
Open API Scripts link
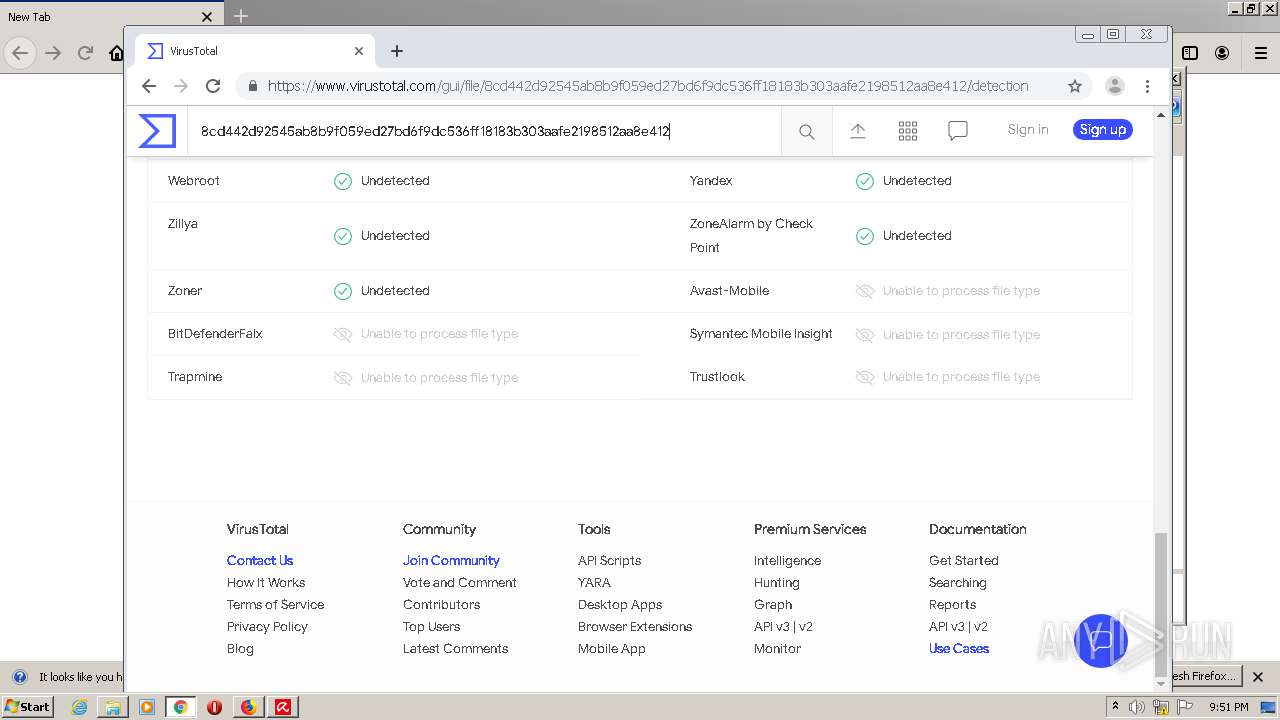pos(610,561)
